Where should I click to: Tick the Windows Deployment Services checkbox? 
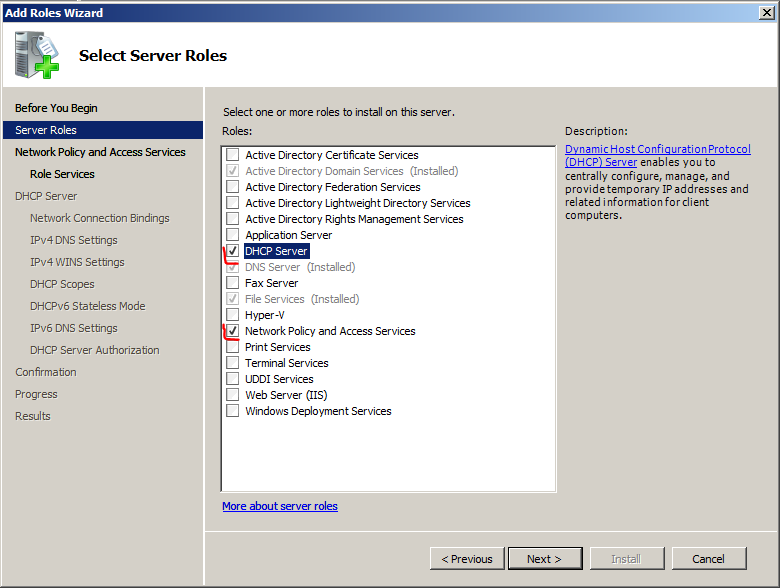coord(232,410)
